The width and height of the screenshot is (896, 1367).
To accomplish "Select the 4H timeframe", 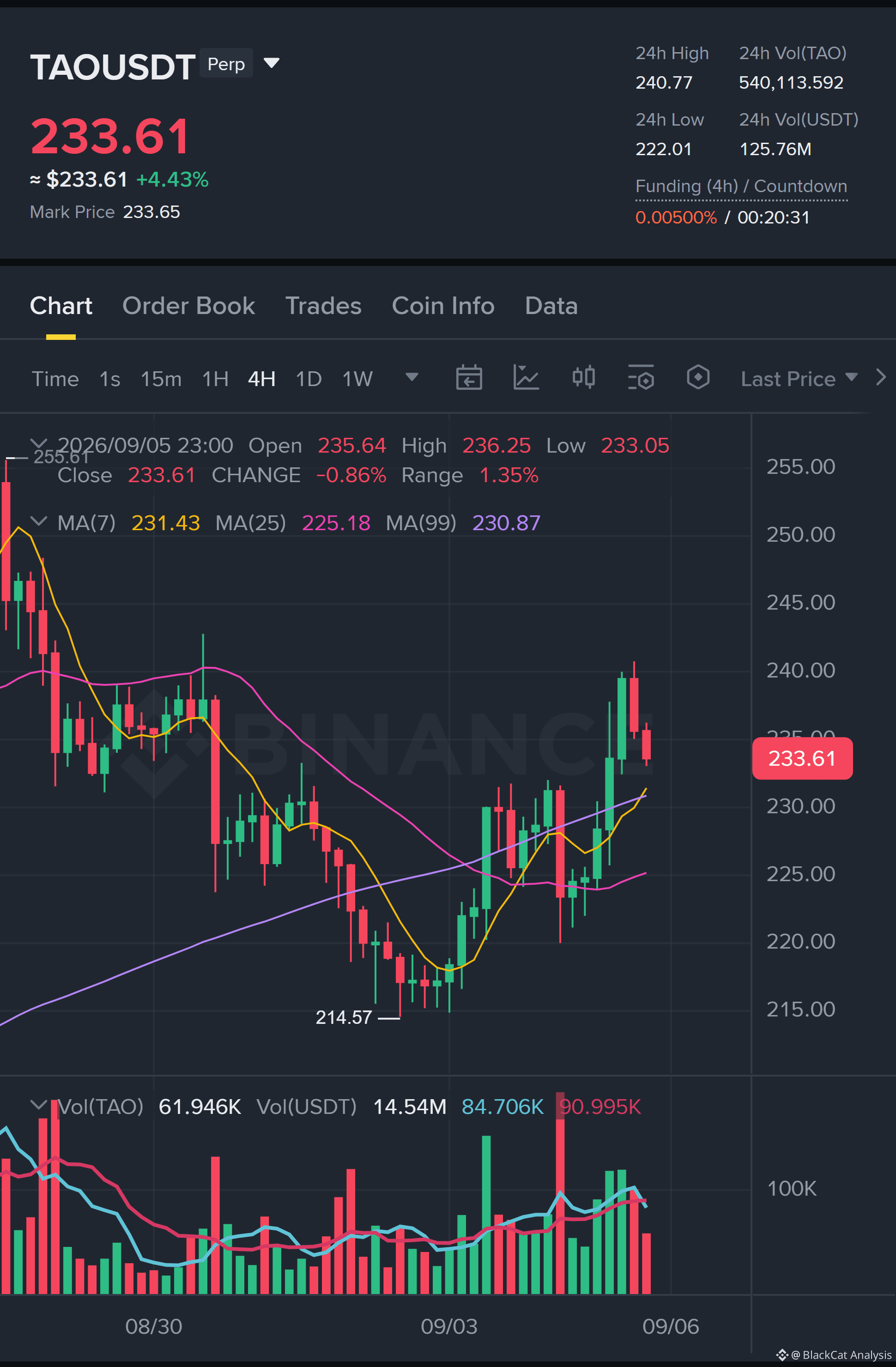I will [x=261, y=379].
